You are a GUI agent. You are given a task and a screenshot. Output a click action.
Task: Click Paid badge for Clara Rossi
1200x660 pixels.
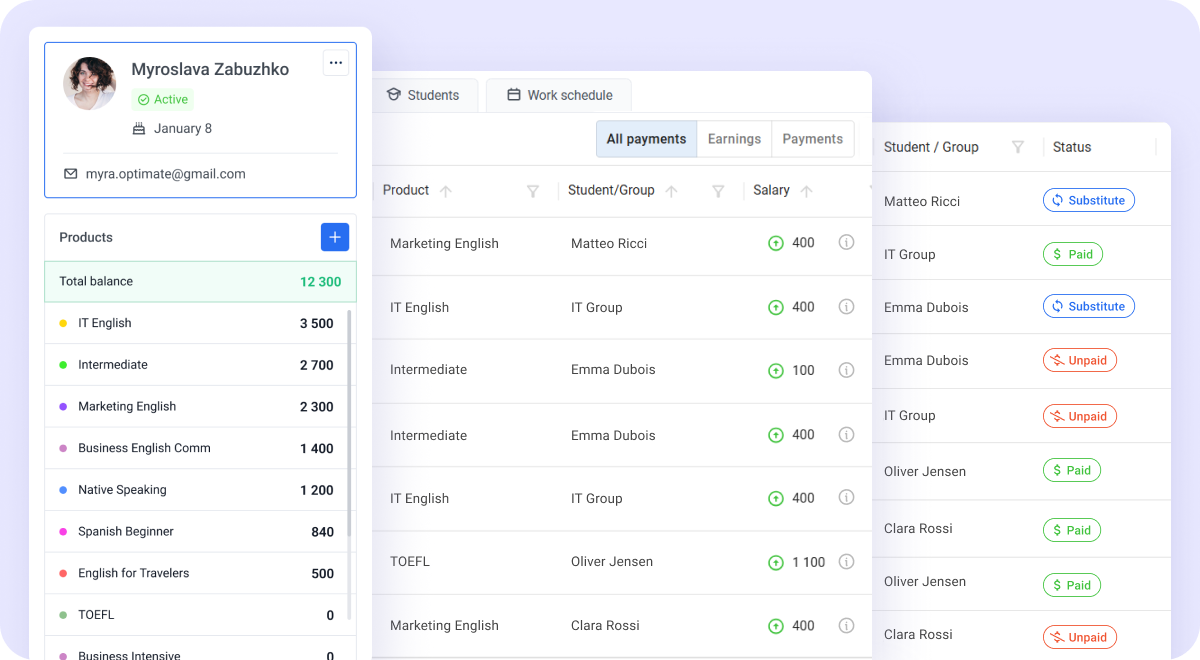coord(1072,530)
